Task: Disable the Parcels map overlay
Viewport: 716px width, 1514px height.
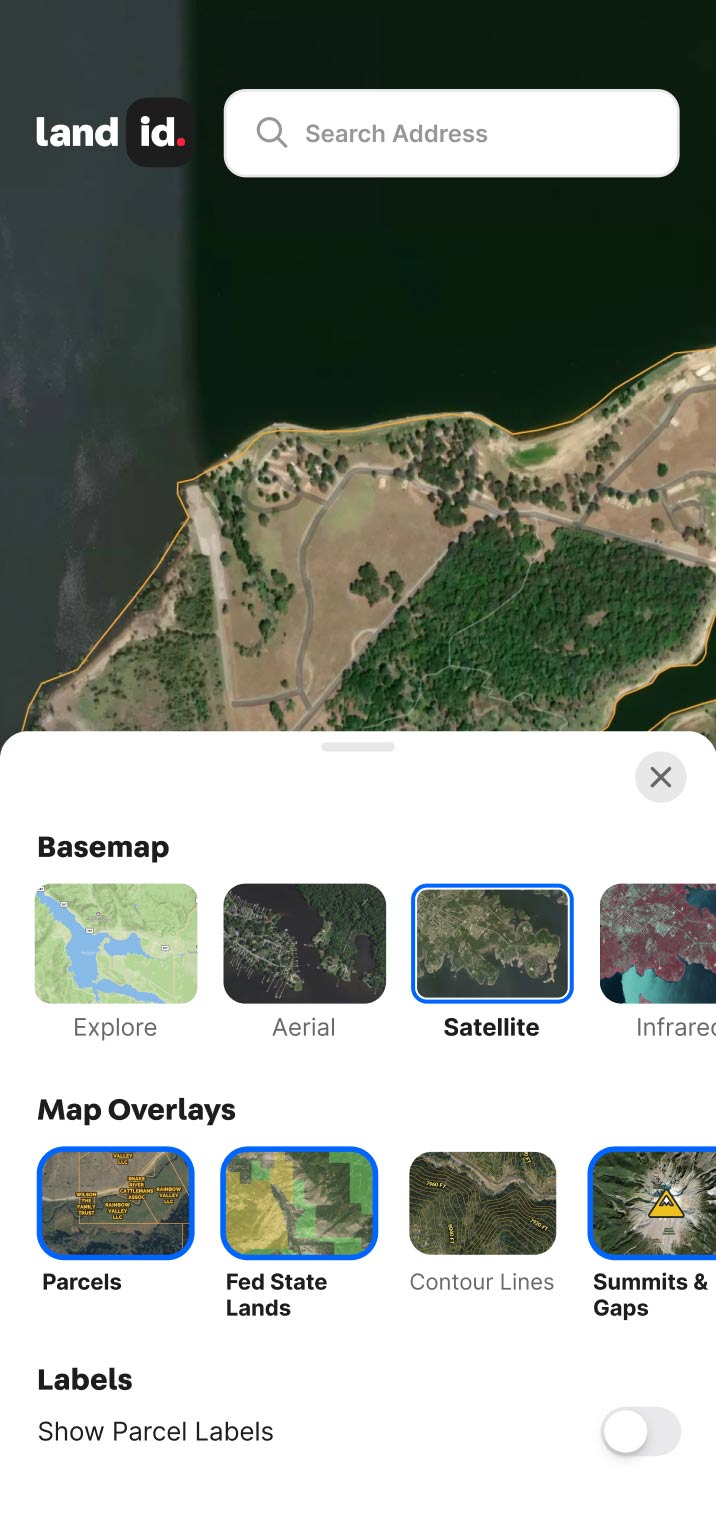Action: 116,1203
